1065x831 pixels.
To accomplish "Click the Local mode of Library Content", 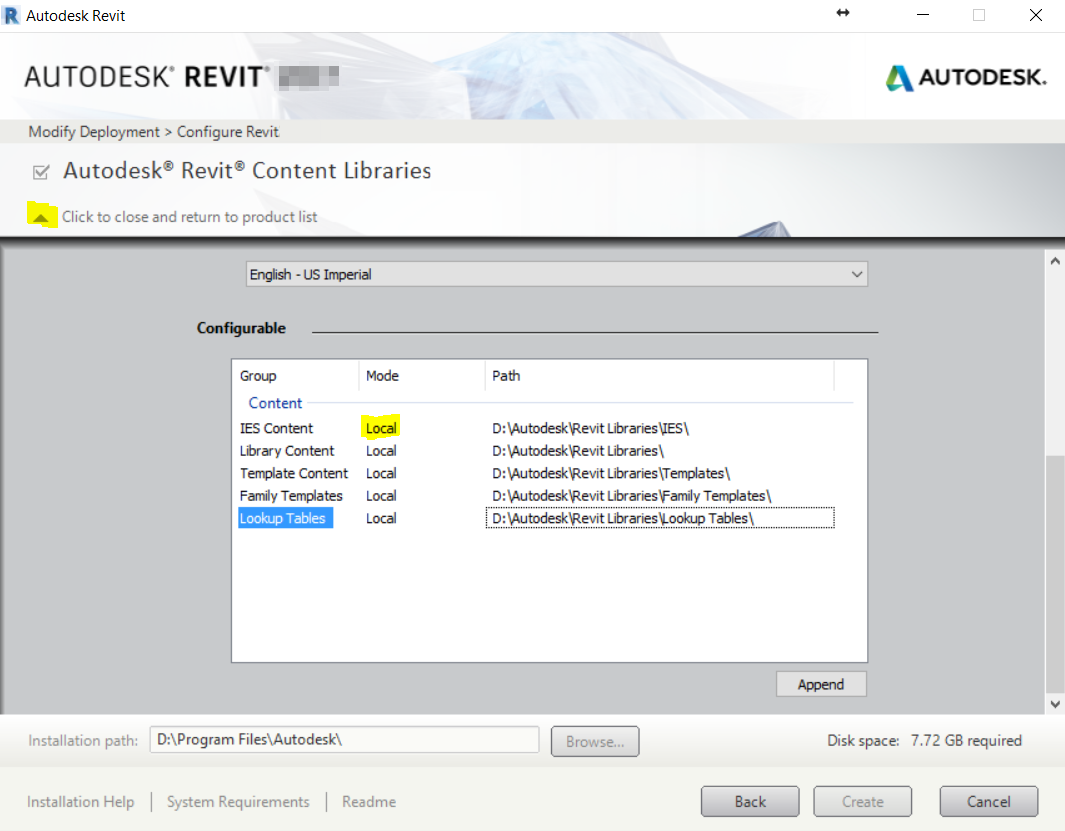I will 381,450.
